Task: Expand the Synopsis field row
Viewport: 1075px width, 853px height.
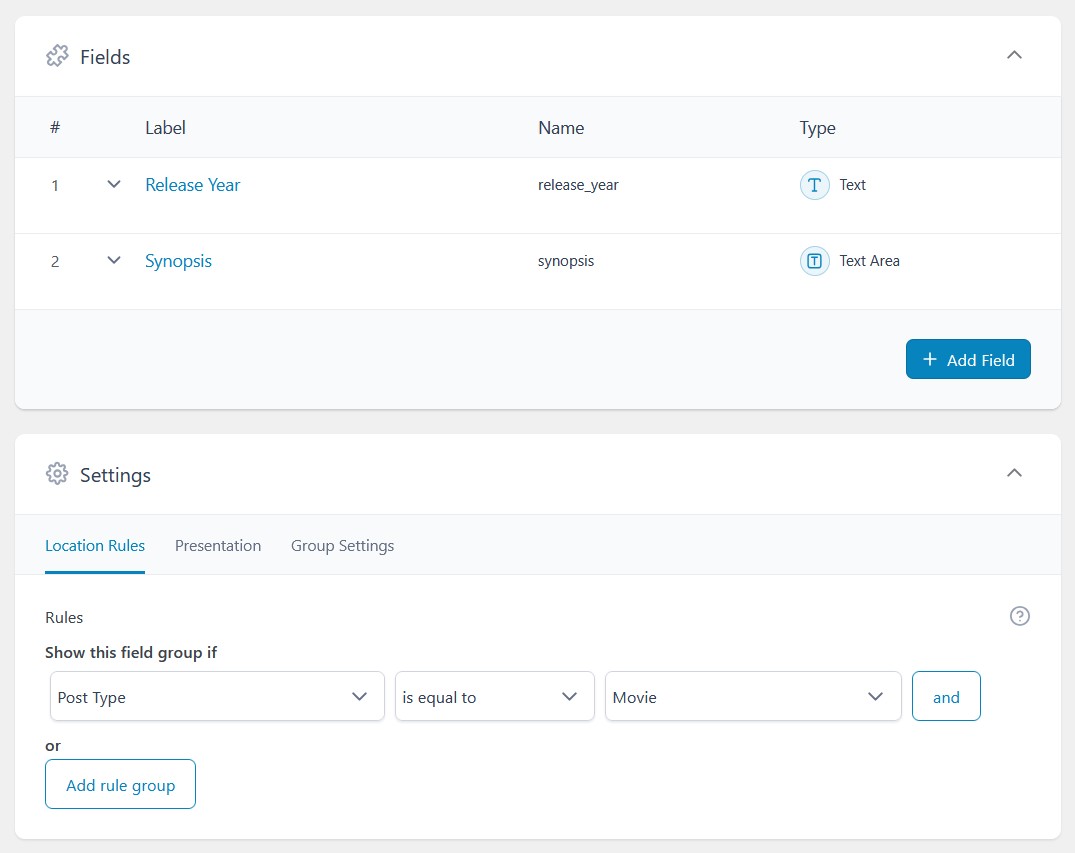Action: [x=113, y=260]
